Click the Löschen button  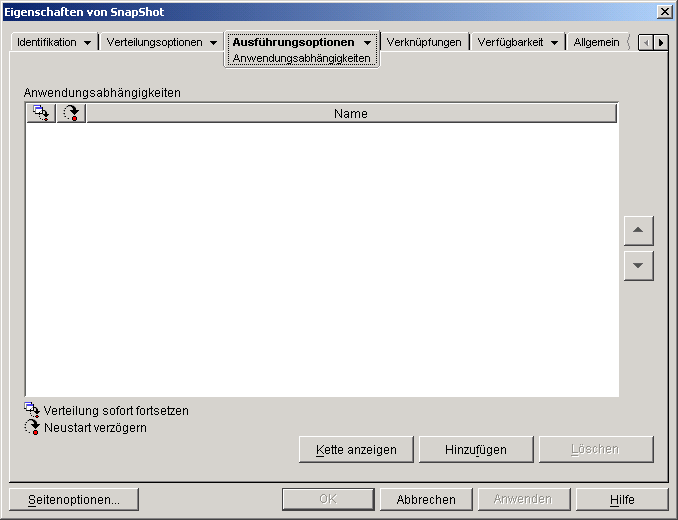595,450
